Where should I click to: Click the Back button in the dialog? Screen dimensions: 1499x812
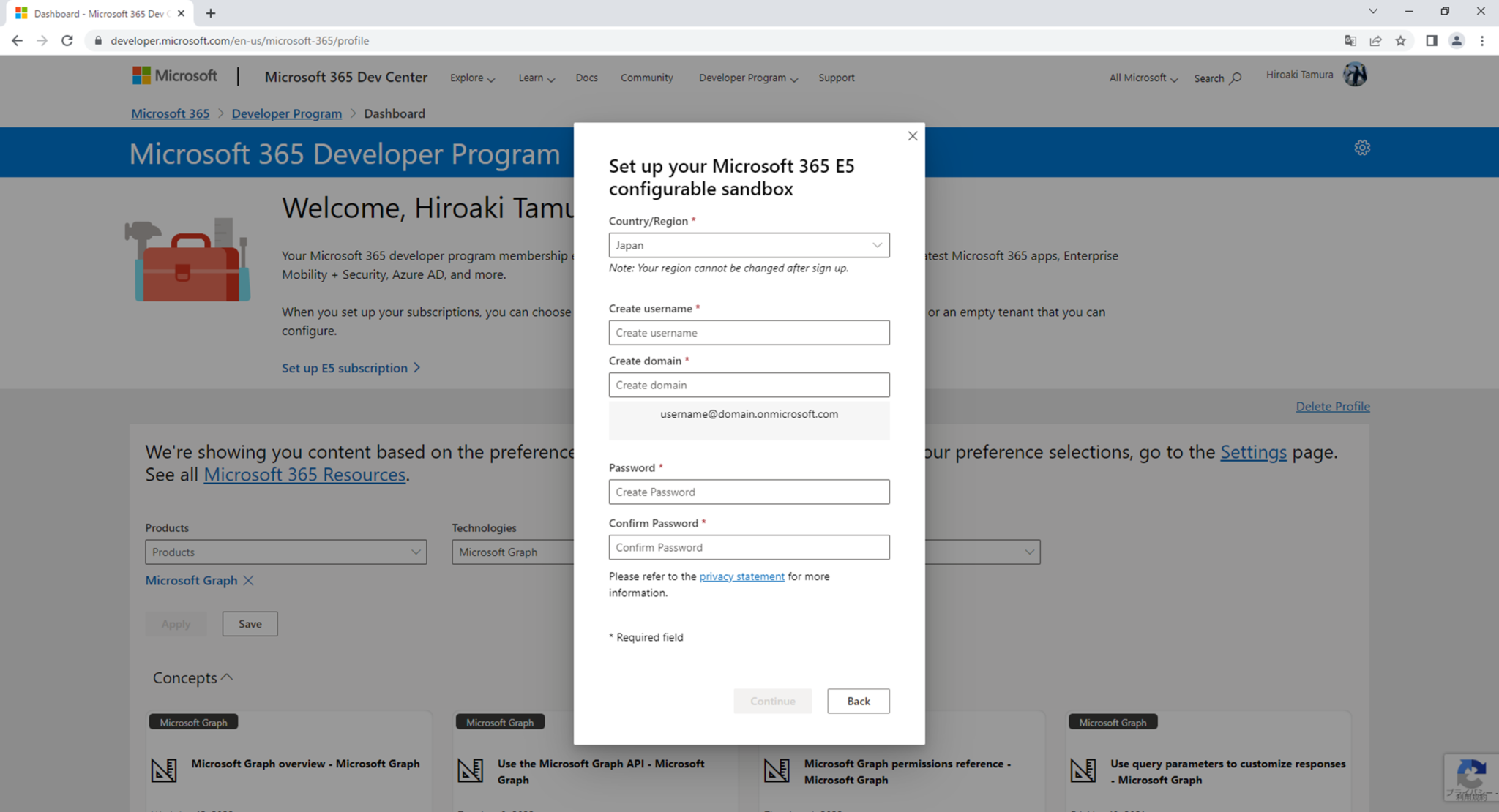(x=858, y=701)
